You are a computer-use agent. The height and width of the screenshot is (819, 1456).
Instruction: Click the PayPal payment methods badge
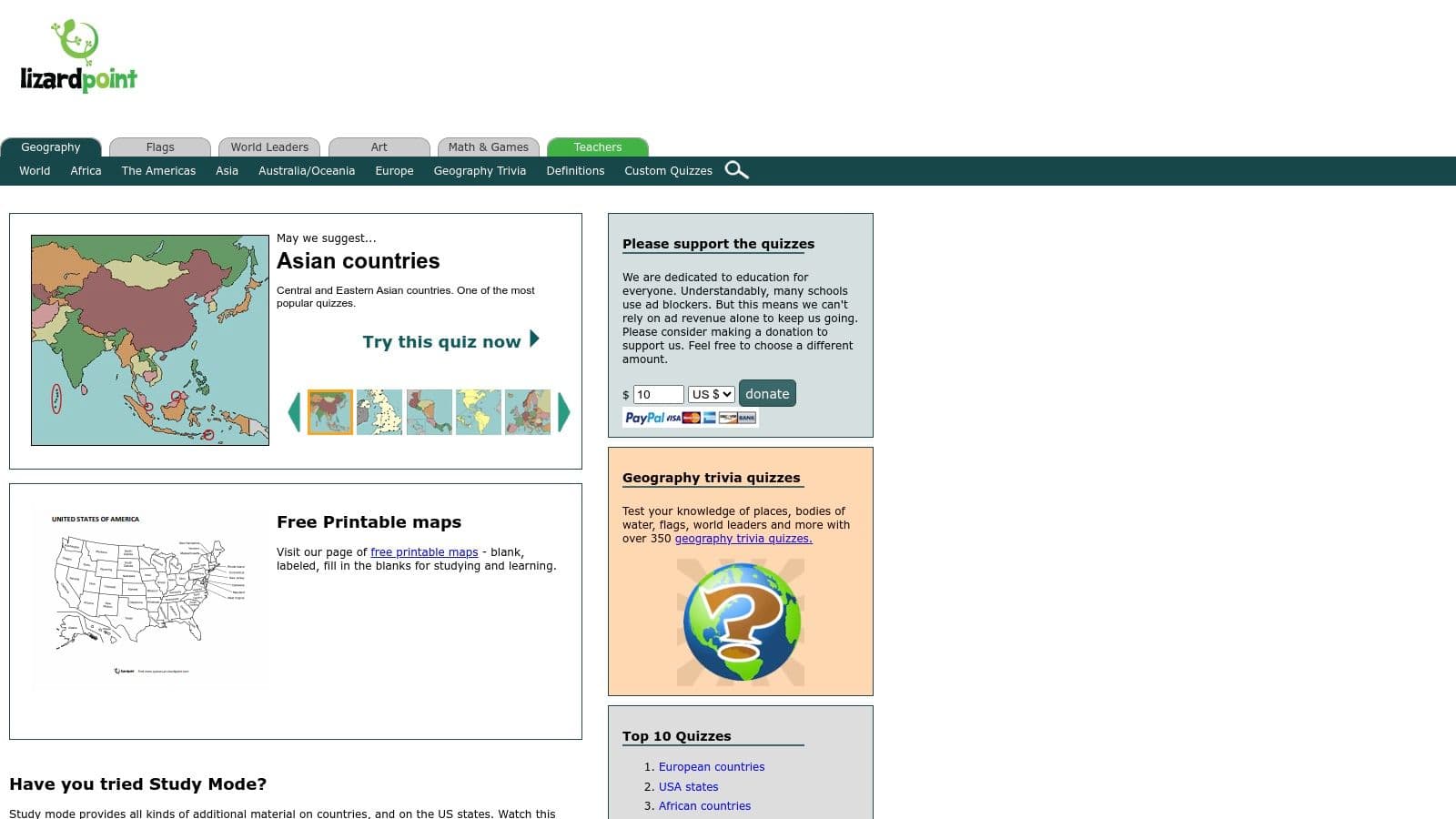(689, 418)
